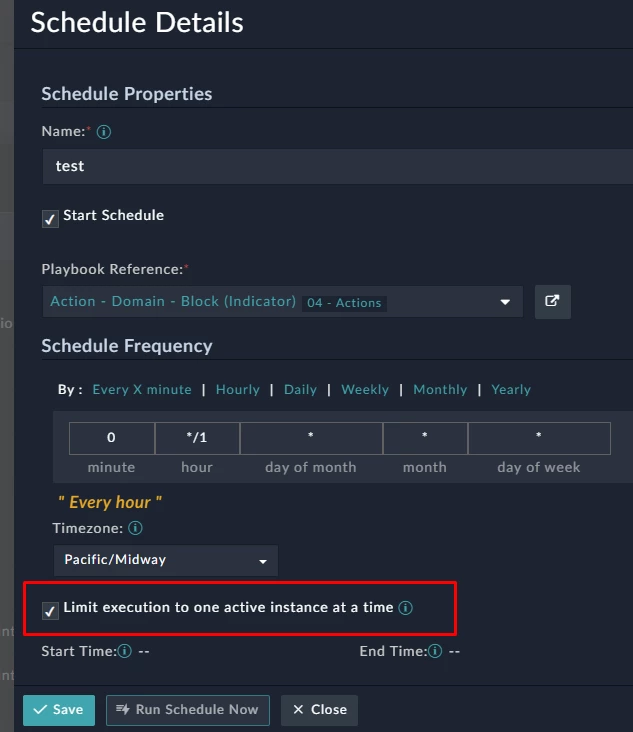Click info icon beside Limit execution option

406,607
